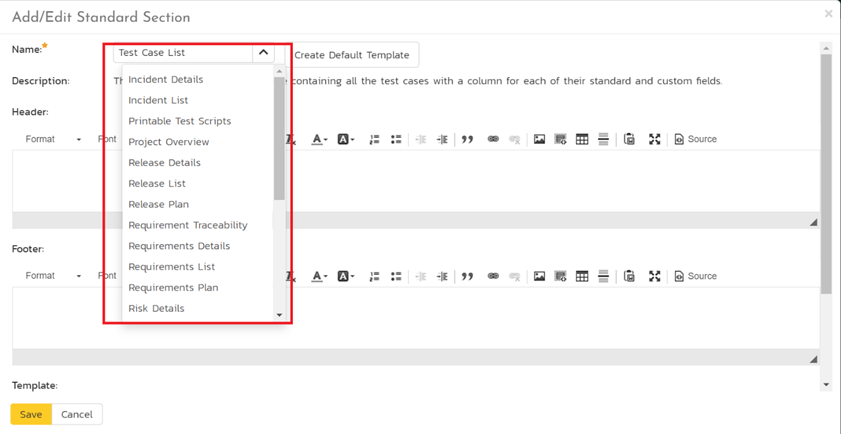841x434 pixels.
Task: Click Insert Image icon in Header toolbar
Action: click(x=539, y=139)
